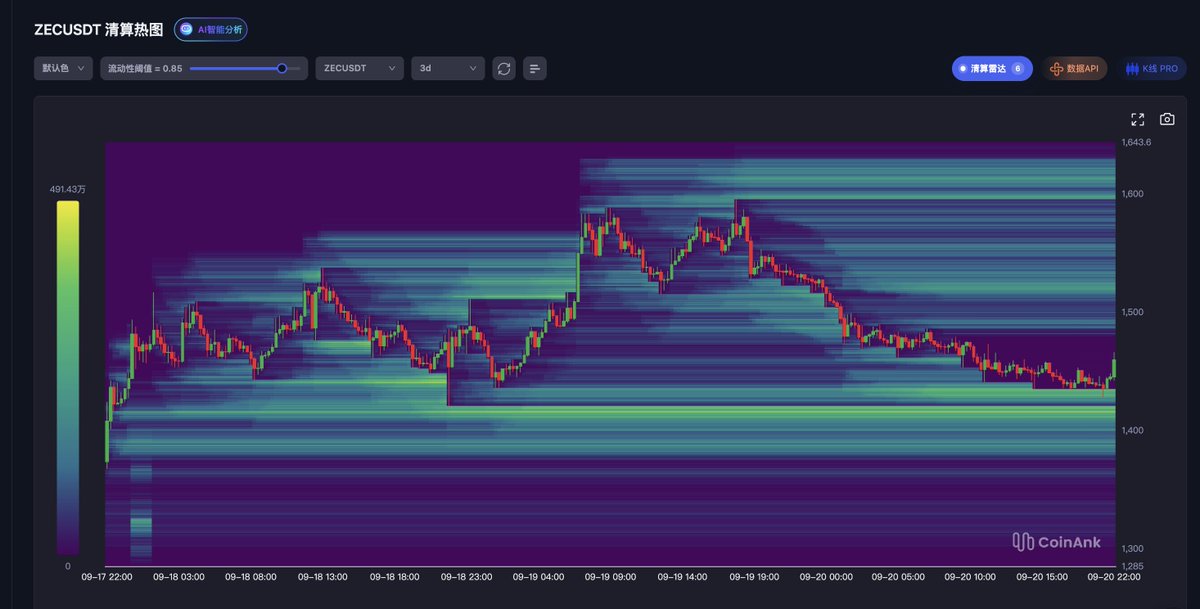This screenshot has height=609, width=1200.
Task: Click the 09-20 22:00 time label
Action: click(1114, 577)
